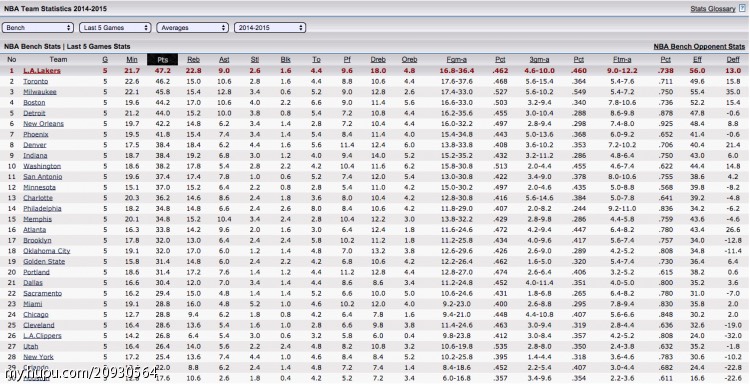The width and height of the screenshot is (750, 384).
Task: Open the Toronto team link
Action: 36,81
